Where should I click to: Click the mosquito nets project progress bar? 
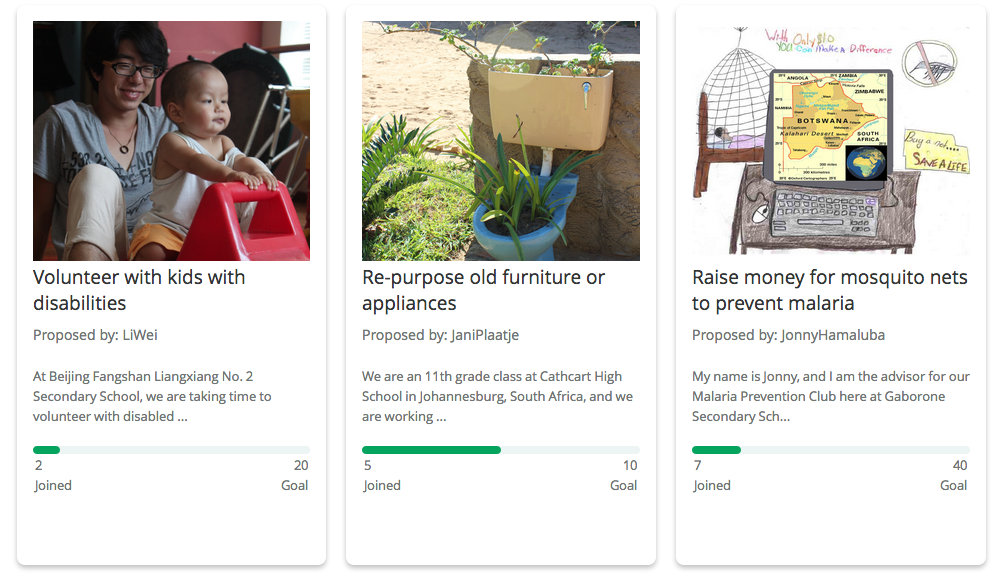[830, 450]
